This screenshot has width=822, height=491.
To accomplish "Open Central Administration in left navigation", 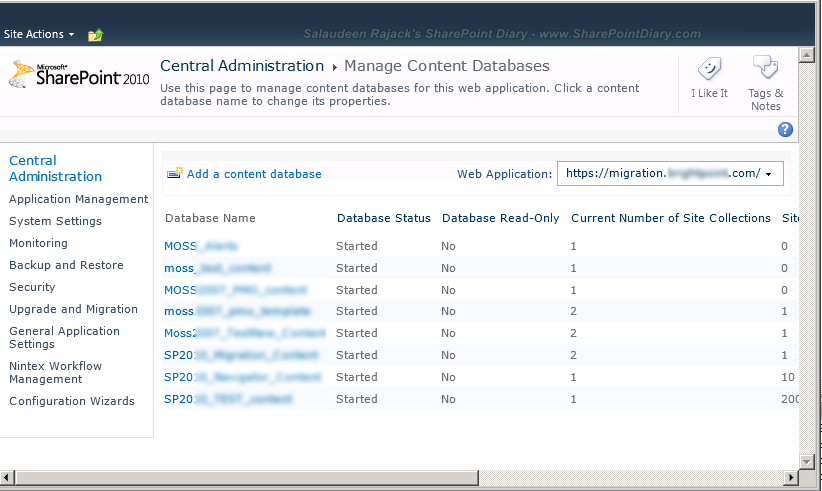I will pos(56,168).
